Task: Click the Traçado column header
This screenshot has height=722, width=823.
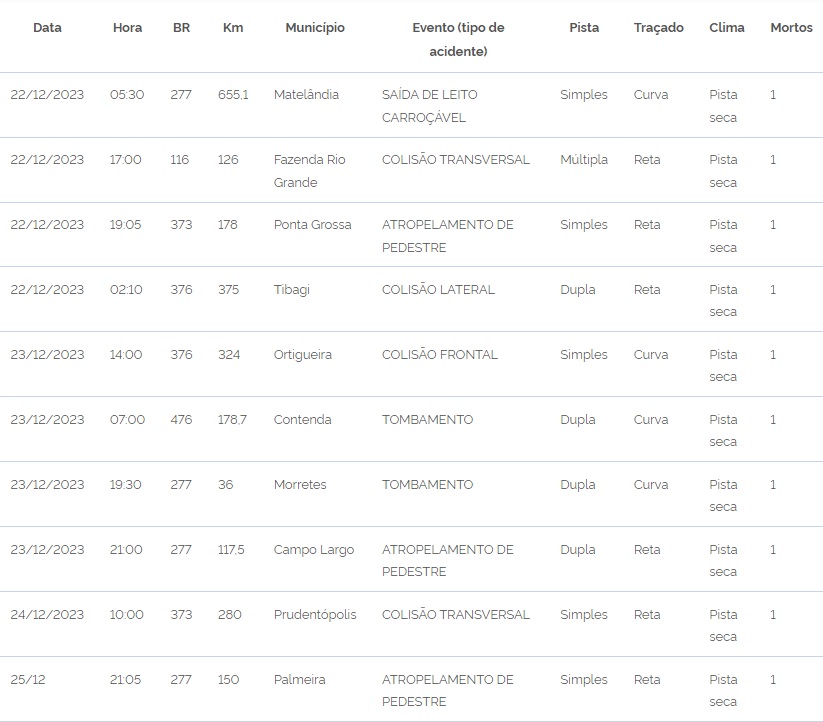Action: point(658,28)
